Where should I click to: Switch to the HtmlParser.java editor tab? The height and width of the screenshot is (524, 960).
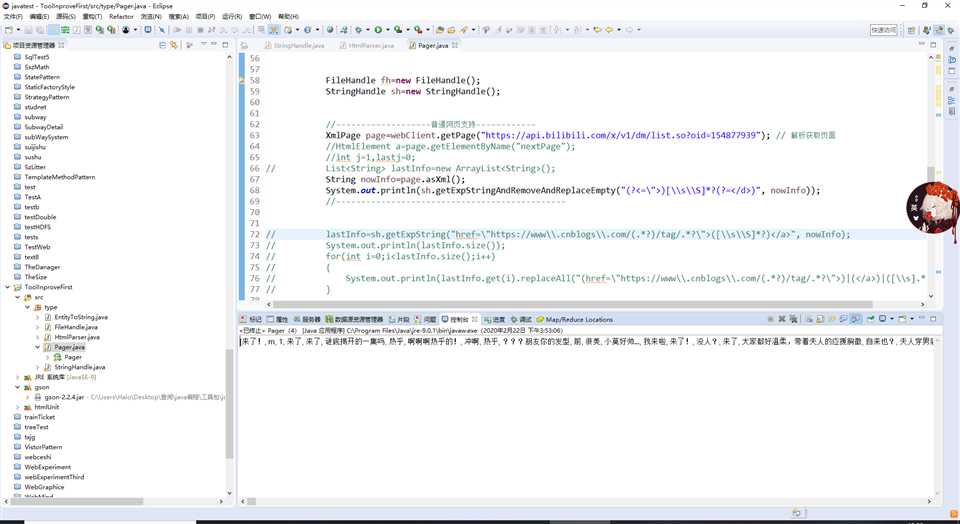[x=367, y=45]
